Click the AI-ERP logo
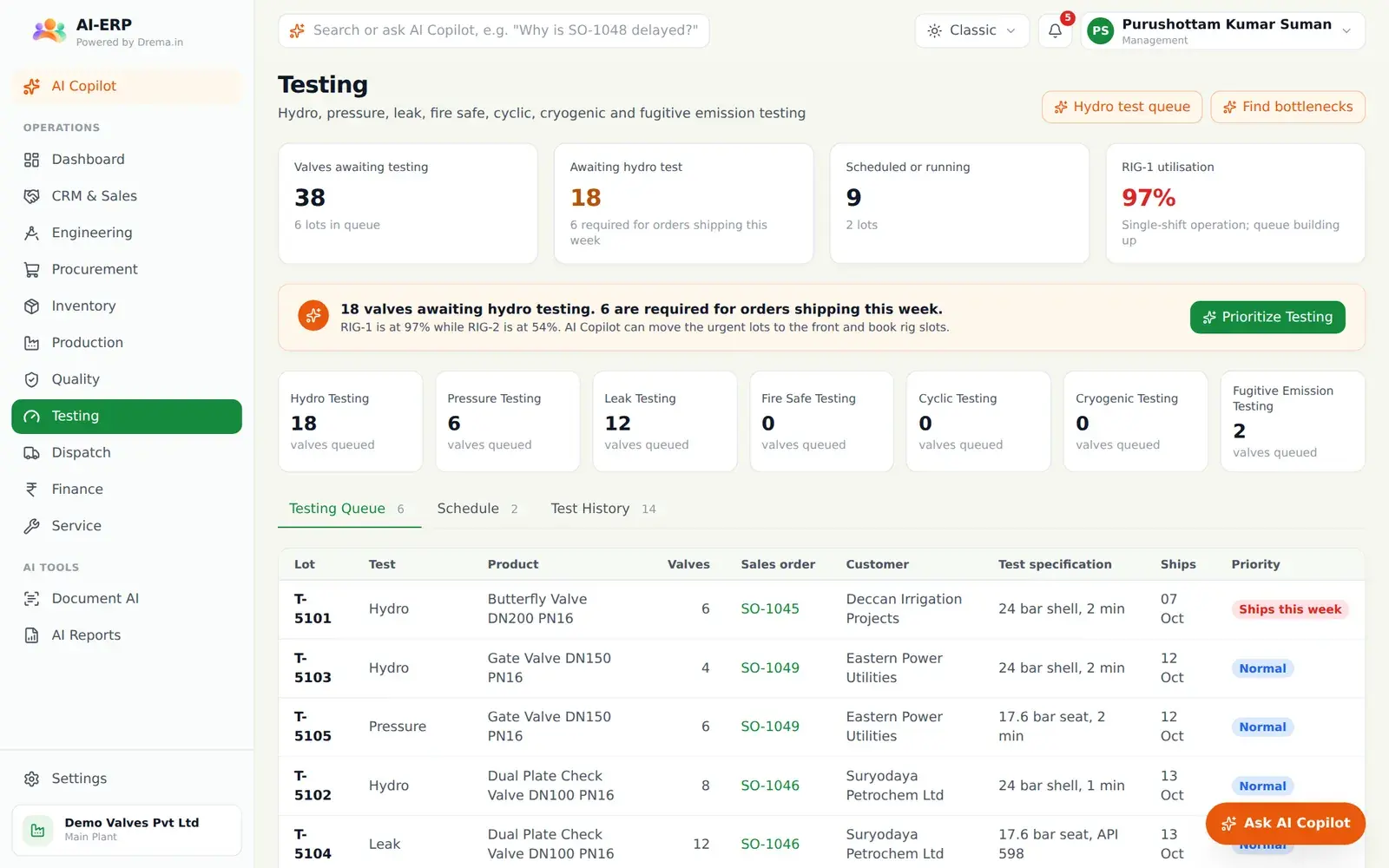 pos(49,31)
